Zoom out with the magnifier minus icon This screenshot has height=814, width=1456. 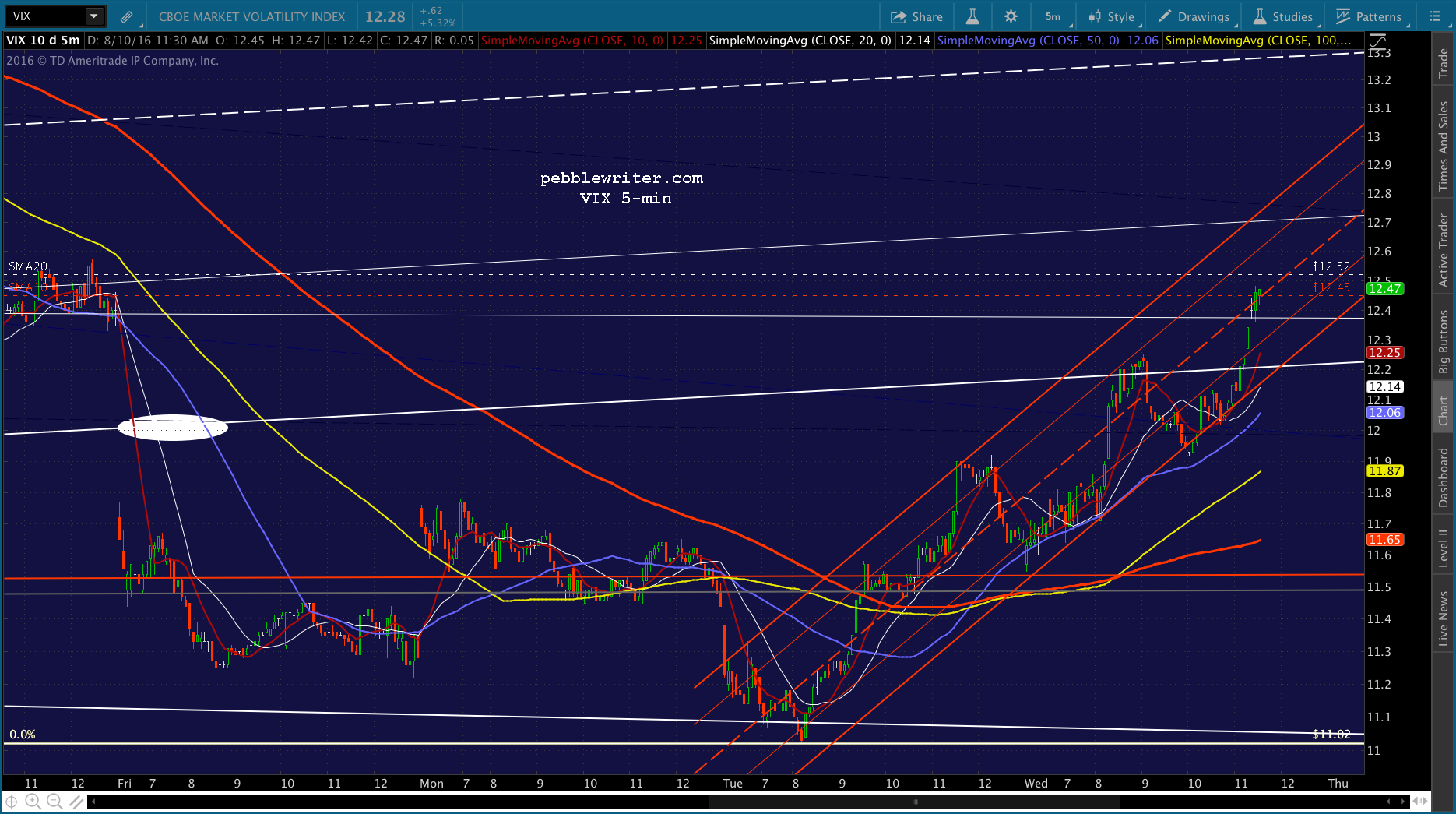(54, 801)
